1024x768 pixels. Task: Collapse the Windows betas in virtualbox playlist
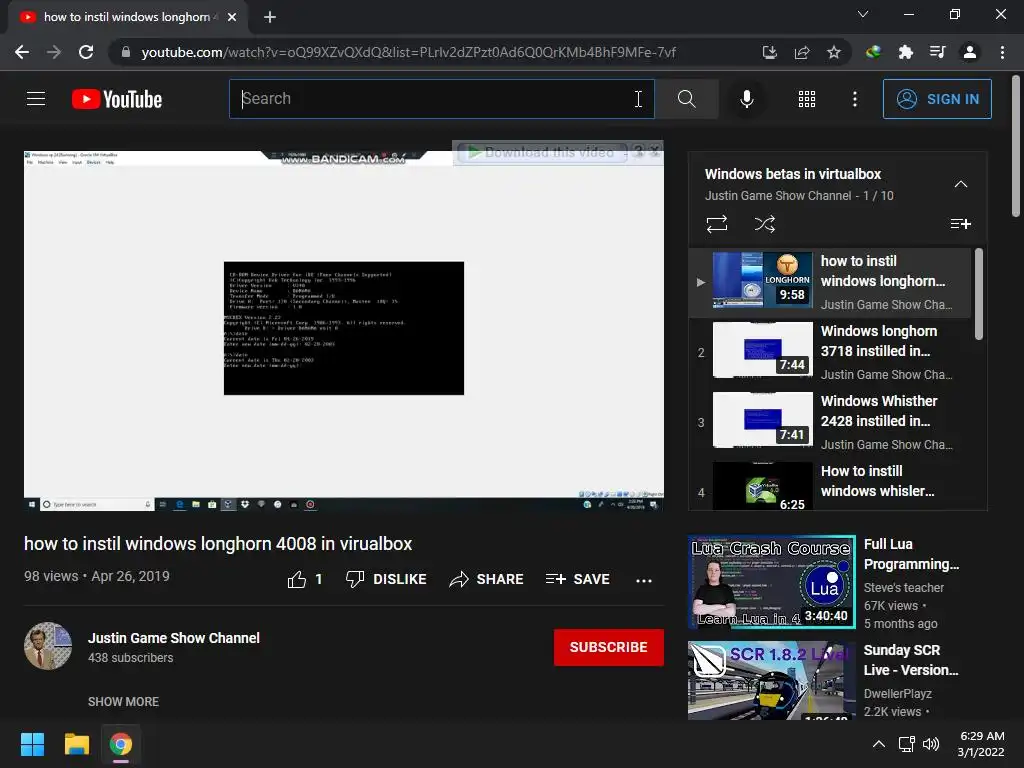pyautogui.click(x=961, y=184)
